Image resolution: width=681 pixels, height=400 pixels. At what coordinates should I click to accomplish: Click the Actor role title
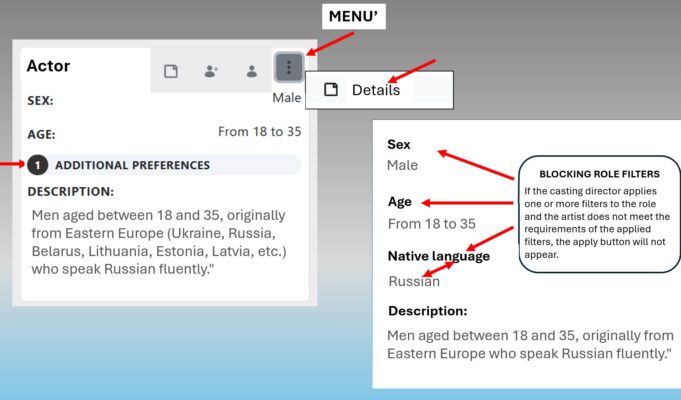point(48,66)
